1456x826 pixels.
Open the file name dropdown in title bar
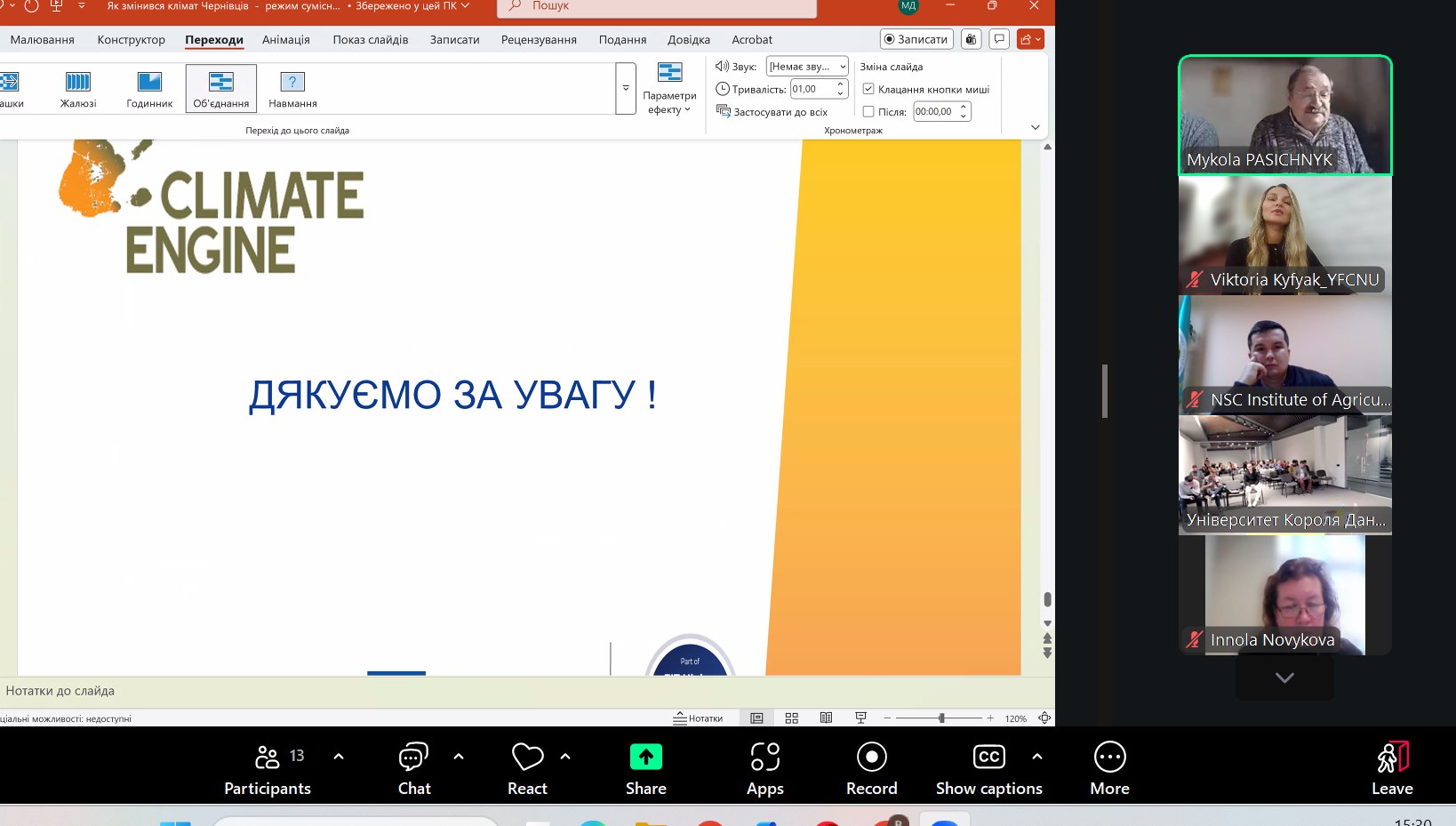(x=465, y=6)
